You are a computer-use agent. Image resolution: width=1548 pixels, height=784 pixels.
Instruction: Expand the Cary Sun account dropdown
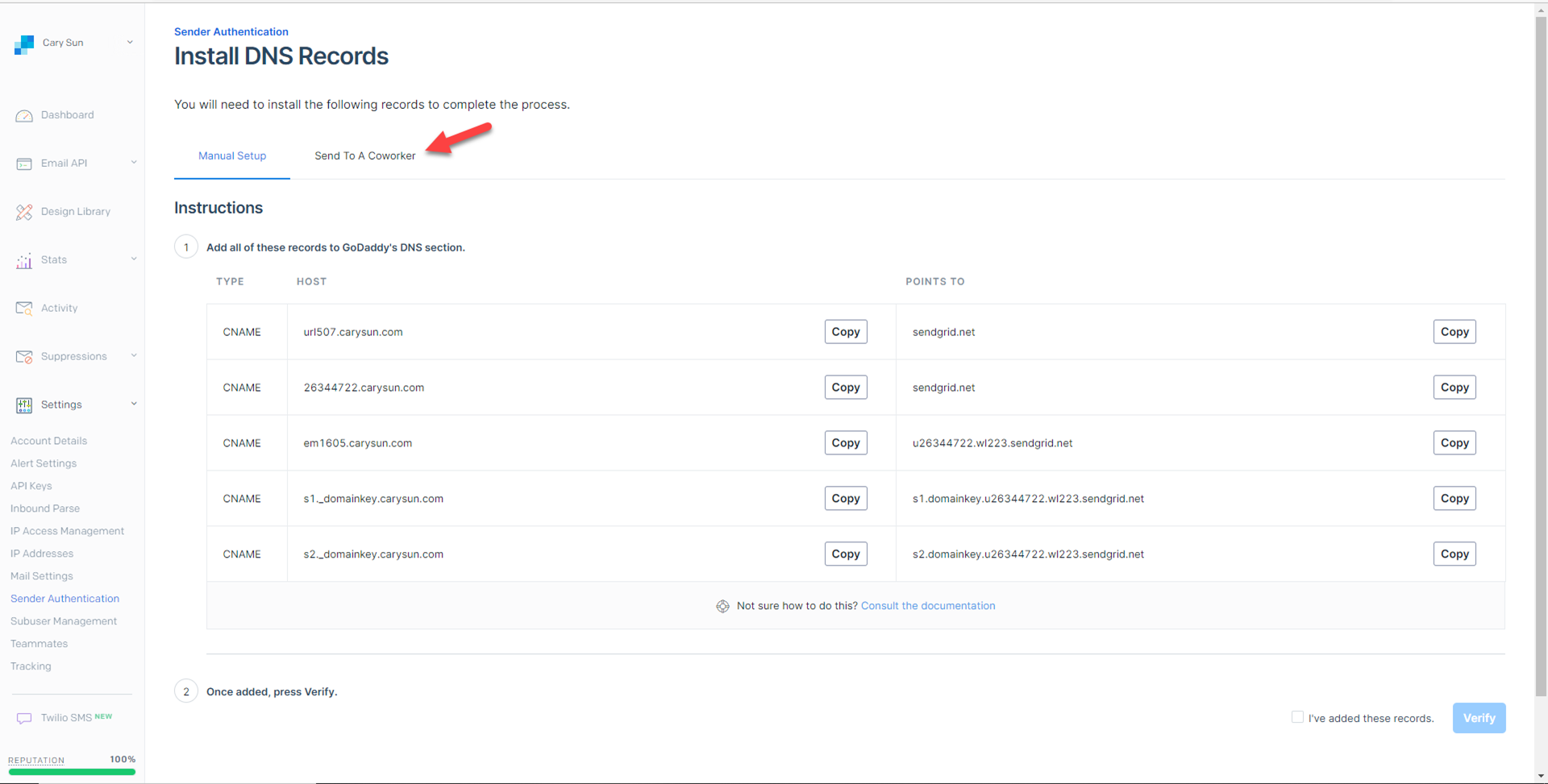pyautogui.click(x=130, y=42)
